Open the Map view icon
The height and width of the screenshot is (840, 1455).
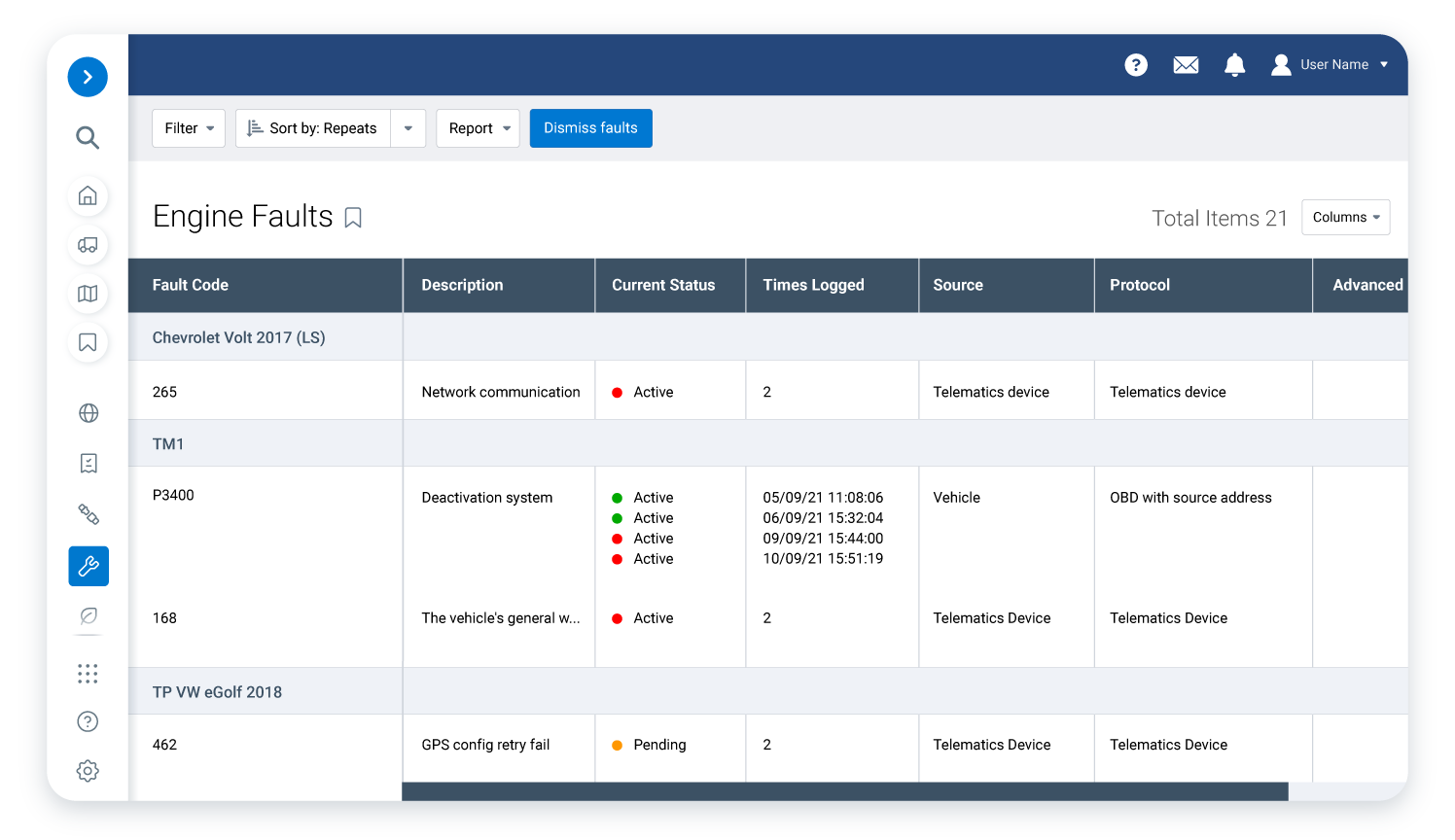[88, 293]
